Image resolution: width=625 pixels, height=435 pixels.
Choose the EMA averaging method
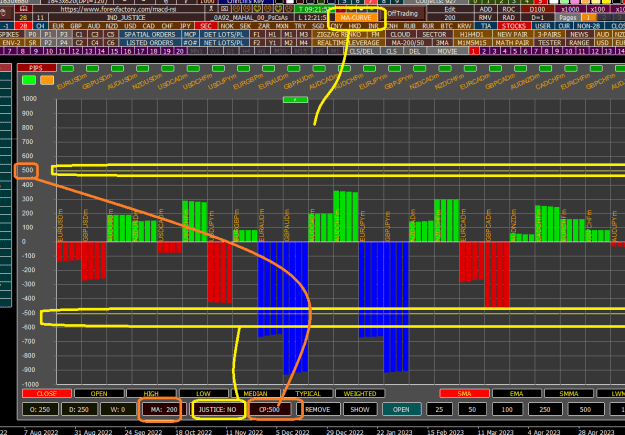pyautogui.click(x=517, y=394)
